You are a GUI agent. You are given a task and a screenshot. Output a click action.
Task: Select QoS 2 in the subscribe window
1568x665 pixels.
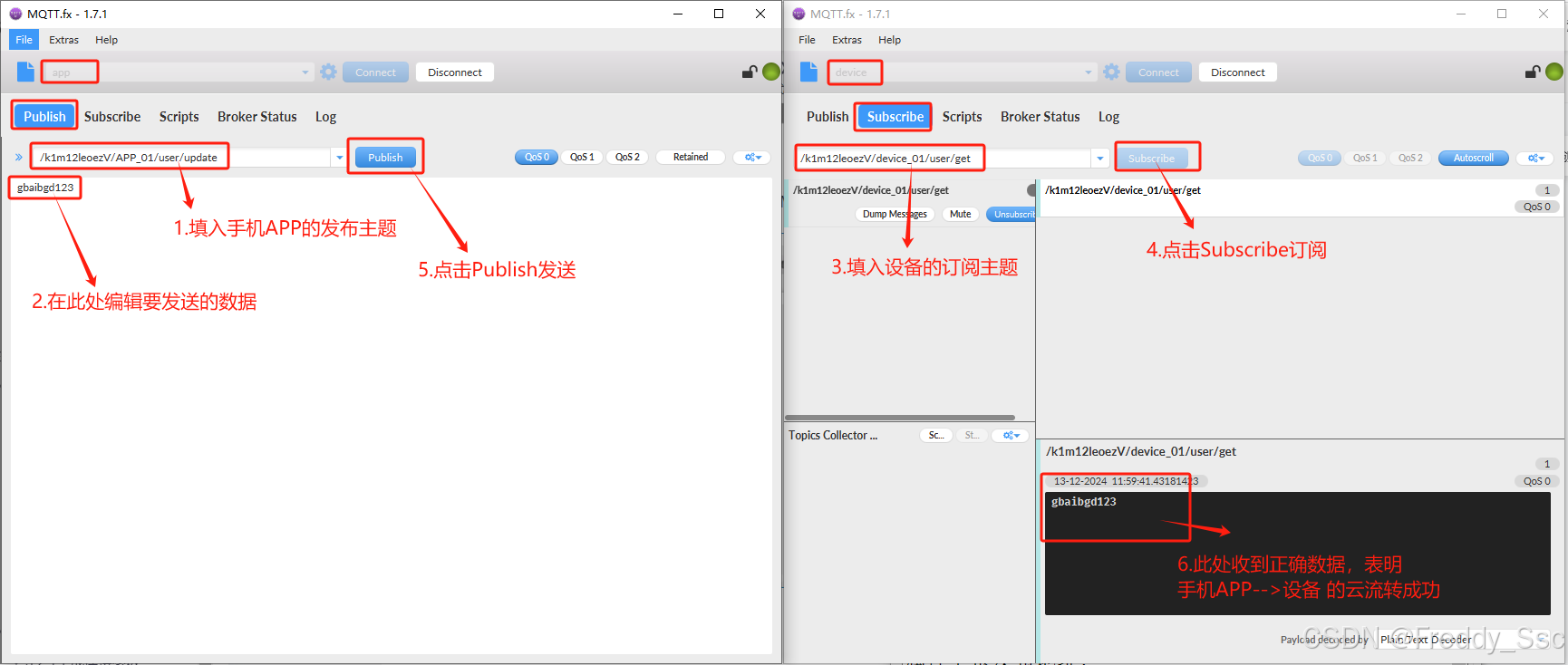1410,158
